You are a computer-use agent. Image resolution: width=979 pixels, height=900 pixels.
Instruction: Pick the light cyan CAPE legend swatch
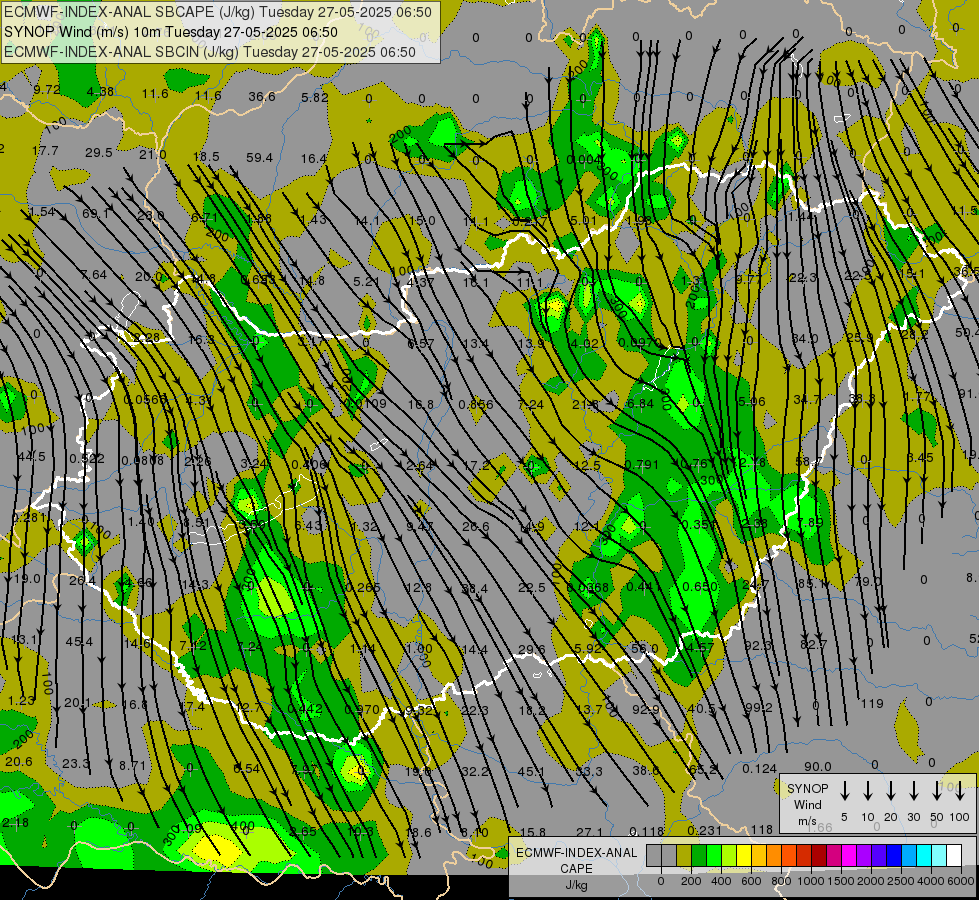tap(938, 855)
